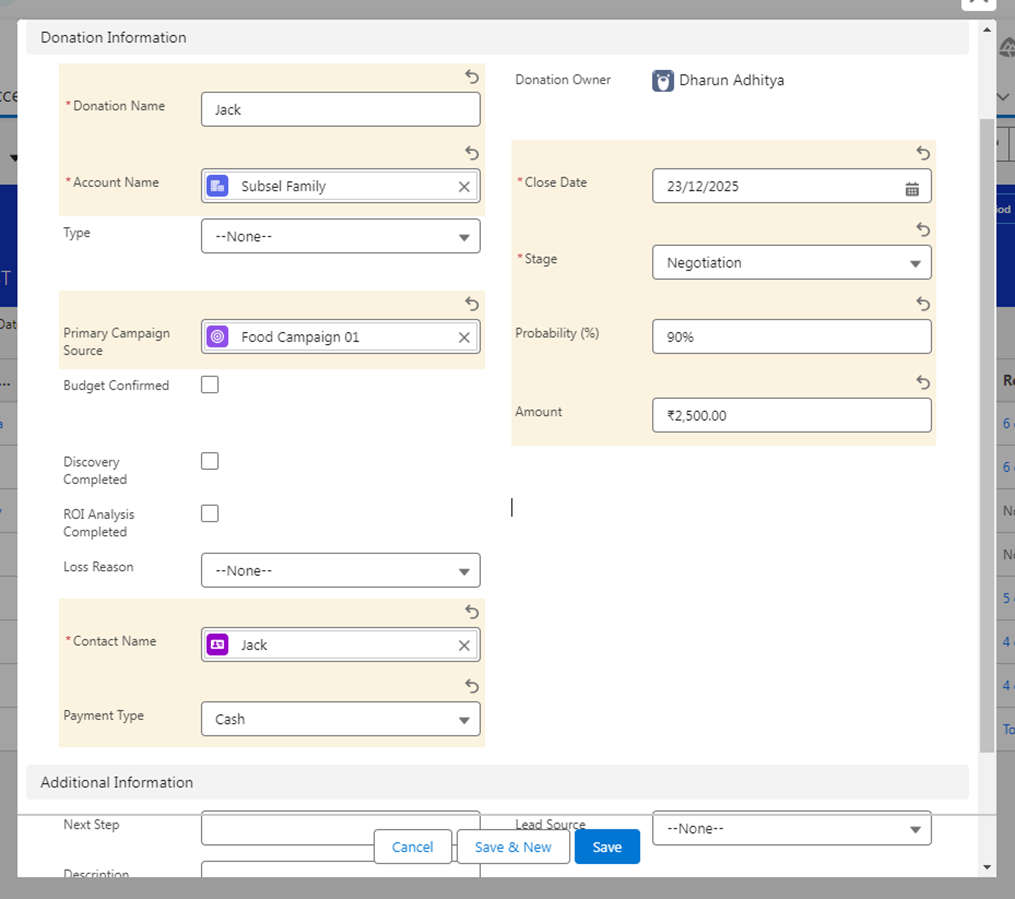Screen dimensions: 1015x899
Task: Toggle the Budget Confirmed checkbox
Action: pos(210,384)
